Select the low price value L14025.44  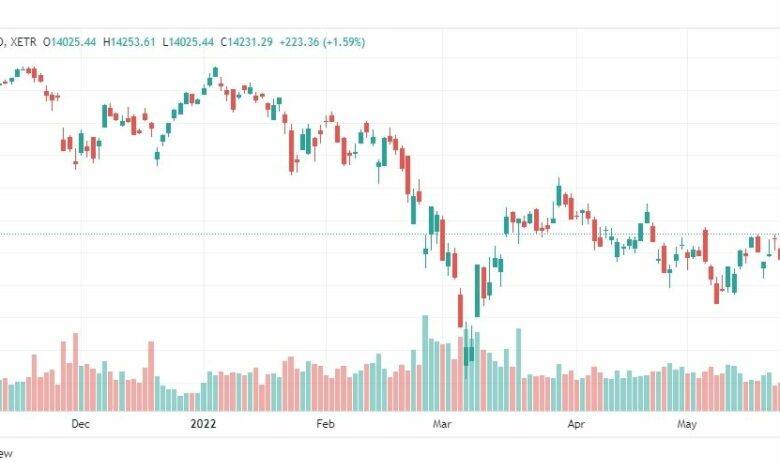pos(188,42)
